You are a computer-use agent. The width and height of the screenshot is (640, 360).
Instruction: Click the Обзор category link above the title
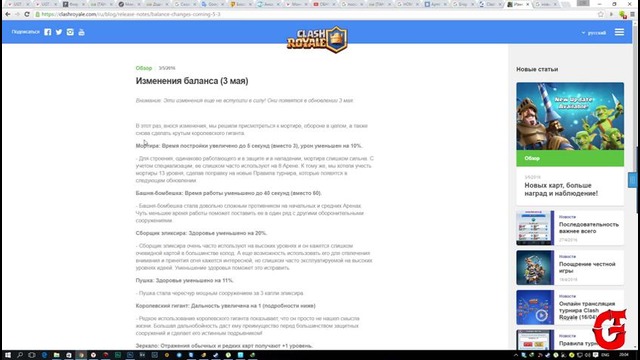[x=144, y=68]
